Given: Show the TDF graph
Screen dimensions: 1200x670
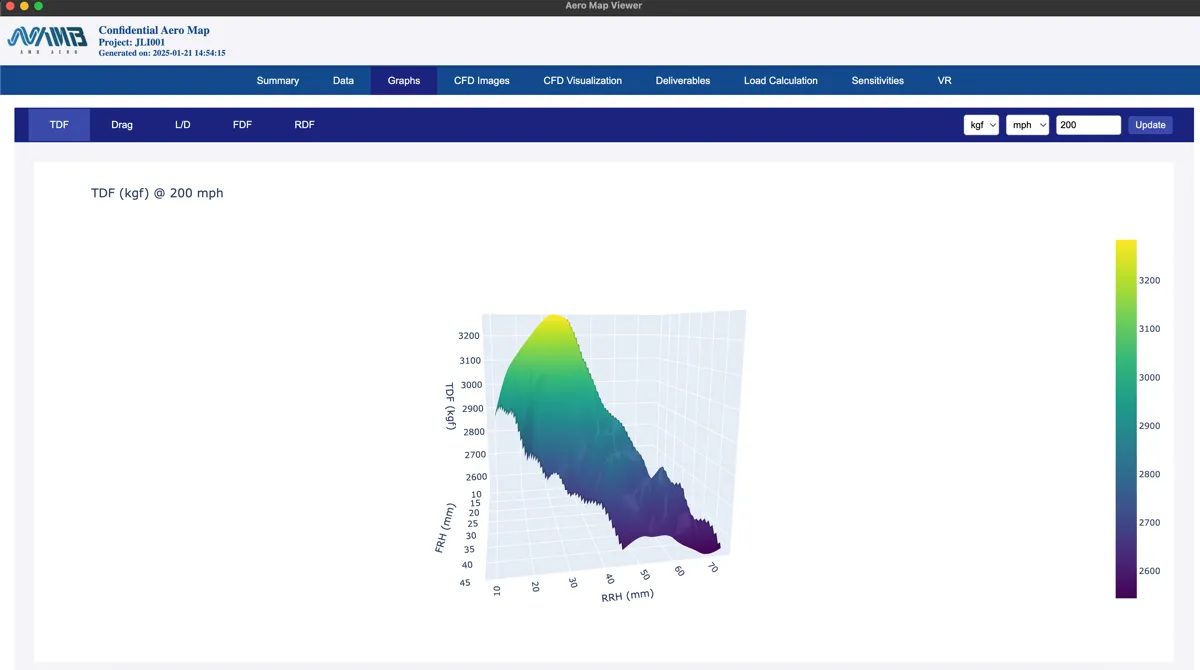Looking at the screenshot, I should point(59,125).
